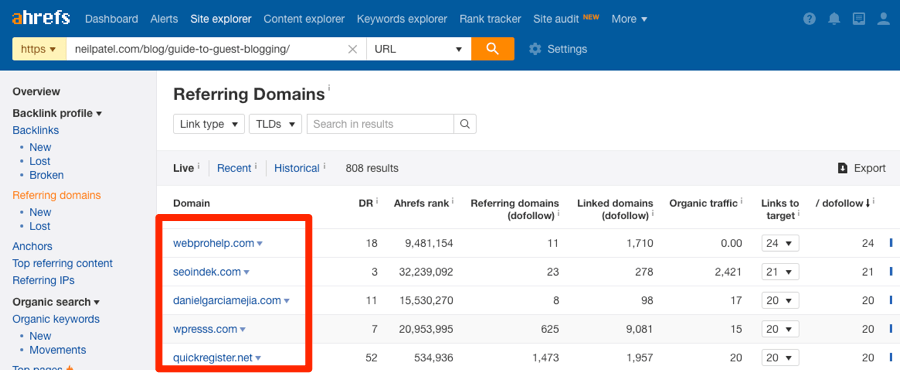
Task: Open Keywords explorer
Action: click(x=402, y=19)
